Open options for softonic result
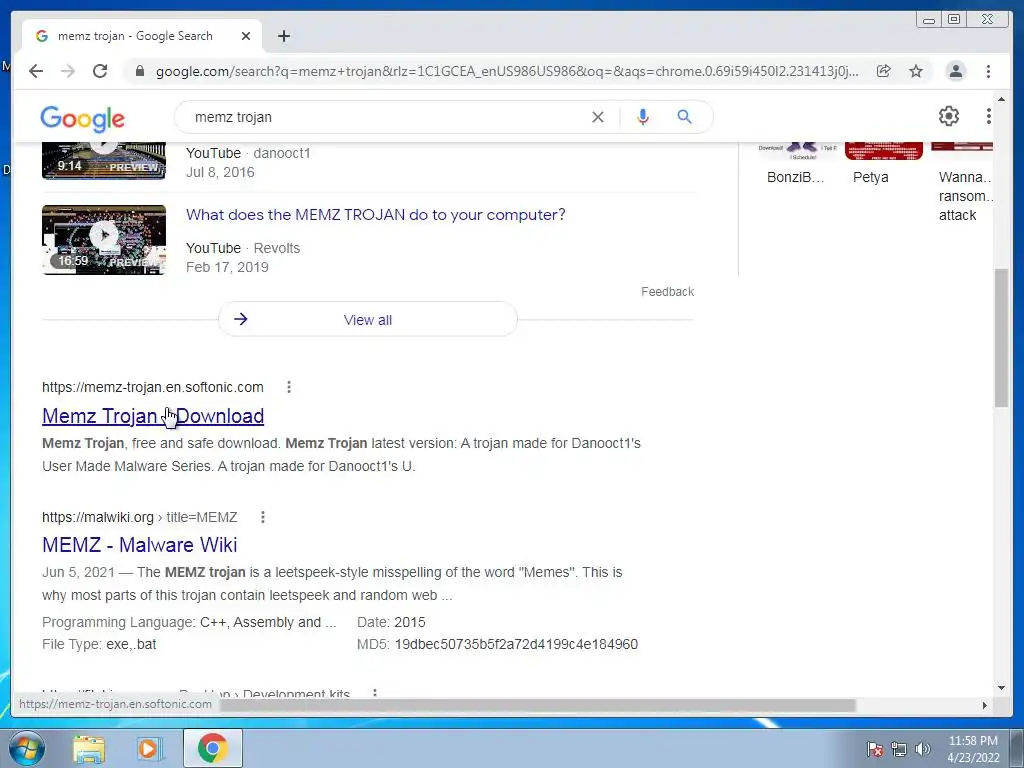The width and height of the screenshot is (1024, 768). click(x=289, y=387)
